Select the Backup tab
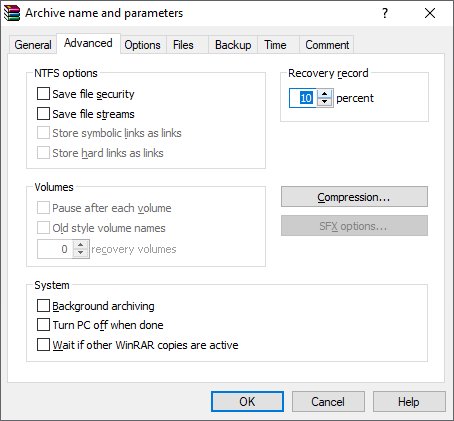The image size is (454, 421). (x=233, y=45)
